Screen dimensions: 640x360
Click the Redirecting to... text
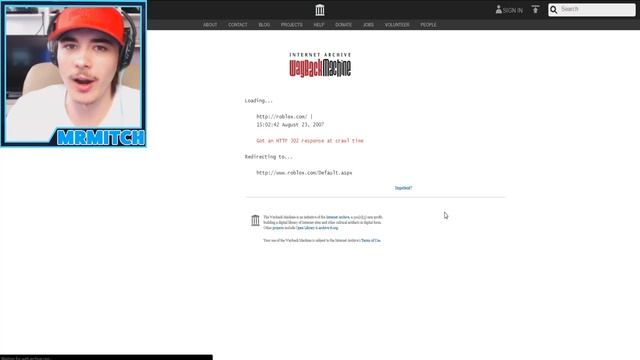pyautogui.click(x=269, y=157)
